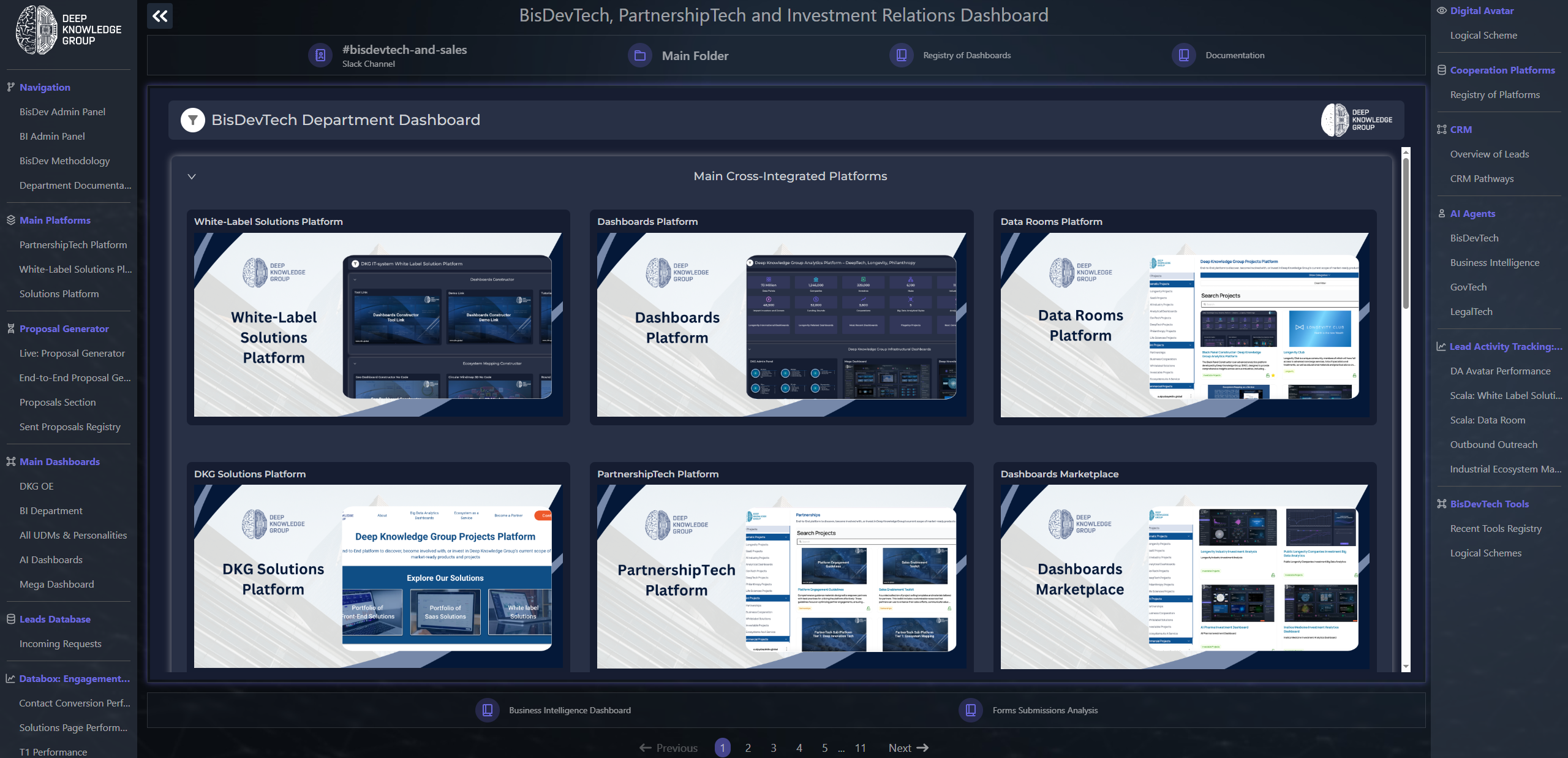This screenshot has height=758, width=1568.
Task: Click the Documentation book icon
Action: [x=1183, y=55]
